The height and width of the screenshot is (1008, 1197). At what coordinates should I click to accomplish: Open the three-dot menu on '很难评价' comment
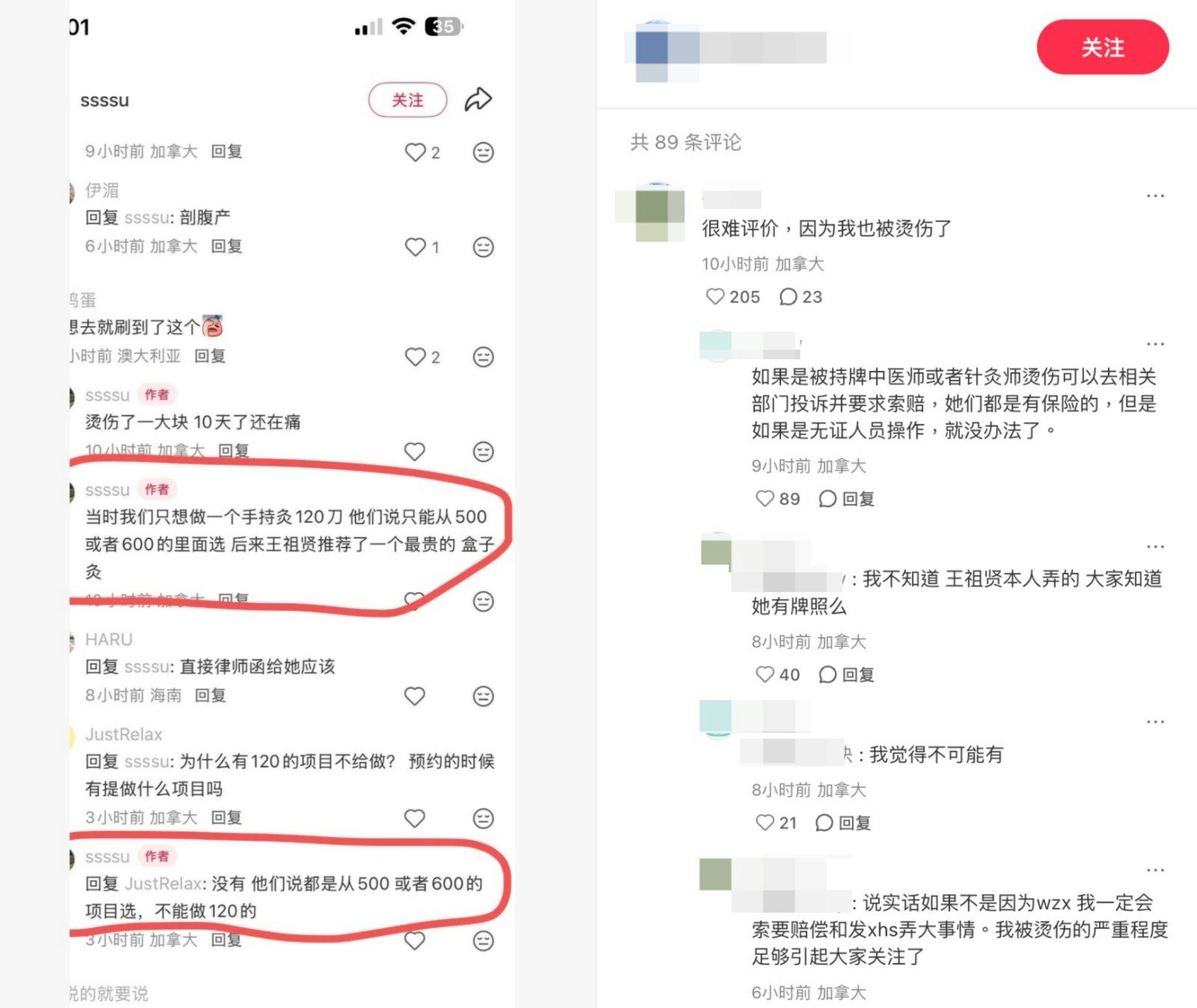1155,196
